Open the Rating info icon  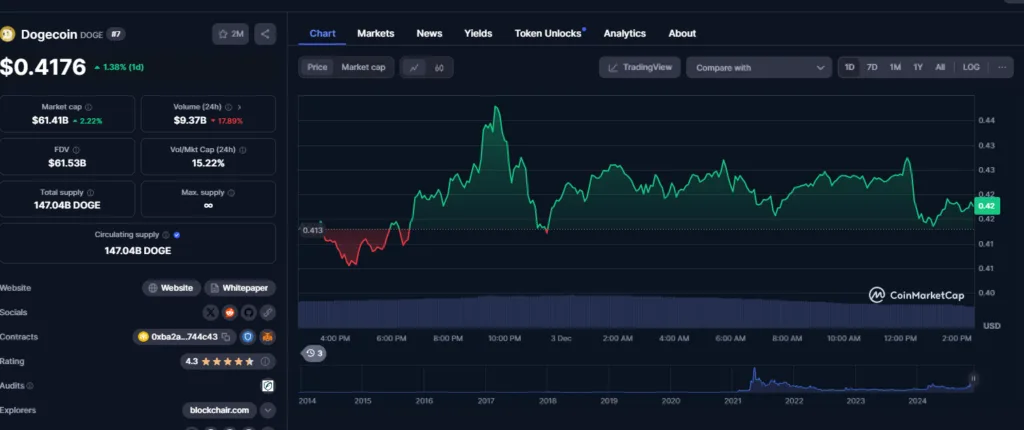click(265, 361)
